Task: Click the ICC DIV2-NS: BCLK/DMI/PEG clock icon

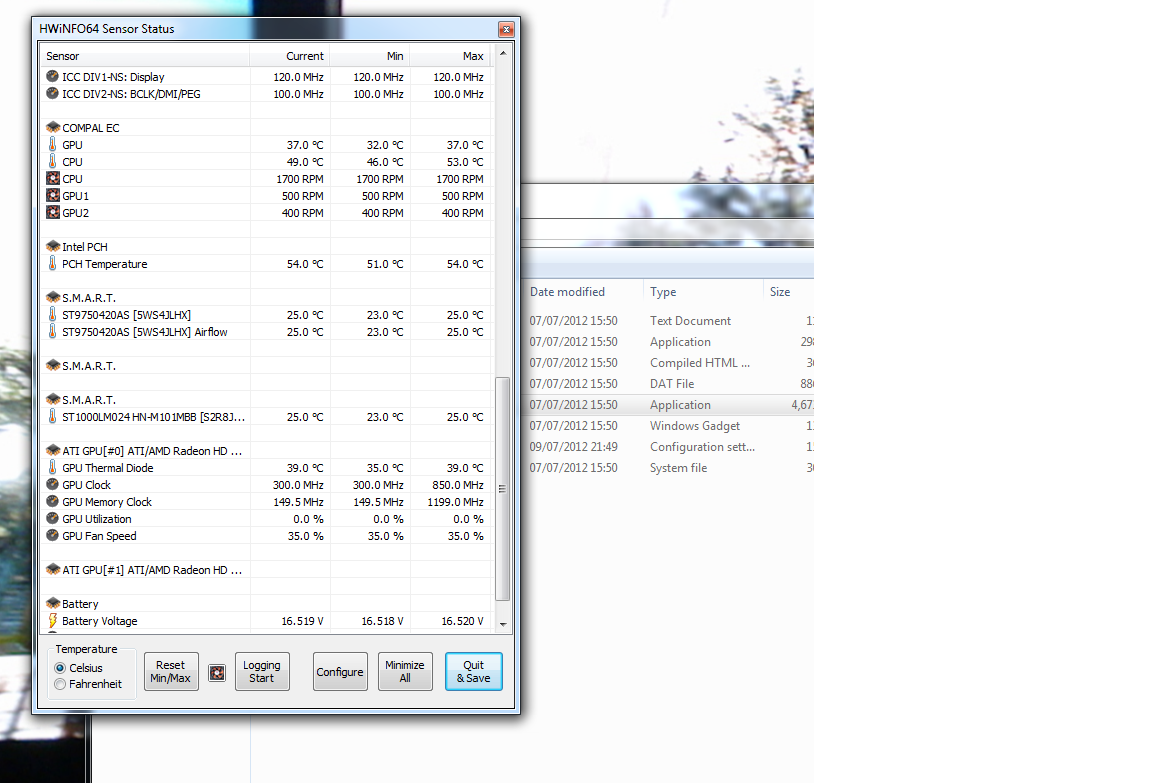Action: [52, 93]
